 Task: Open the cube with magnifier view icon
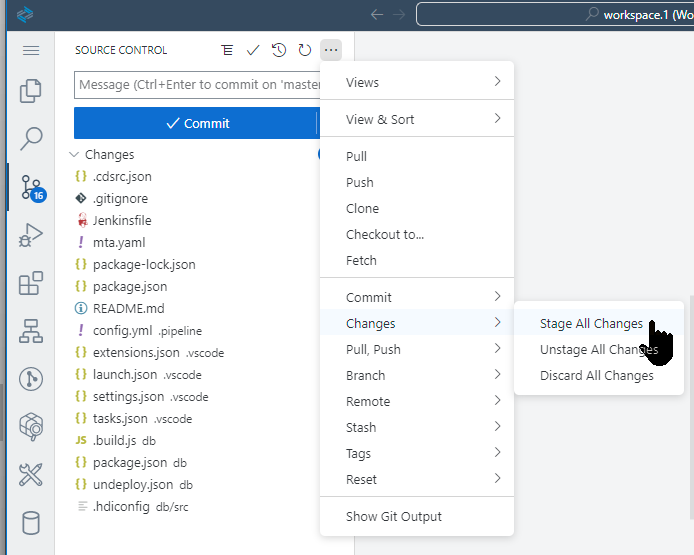click(31, 427)
